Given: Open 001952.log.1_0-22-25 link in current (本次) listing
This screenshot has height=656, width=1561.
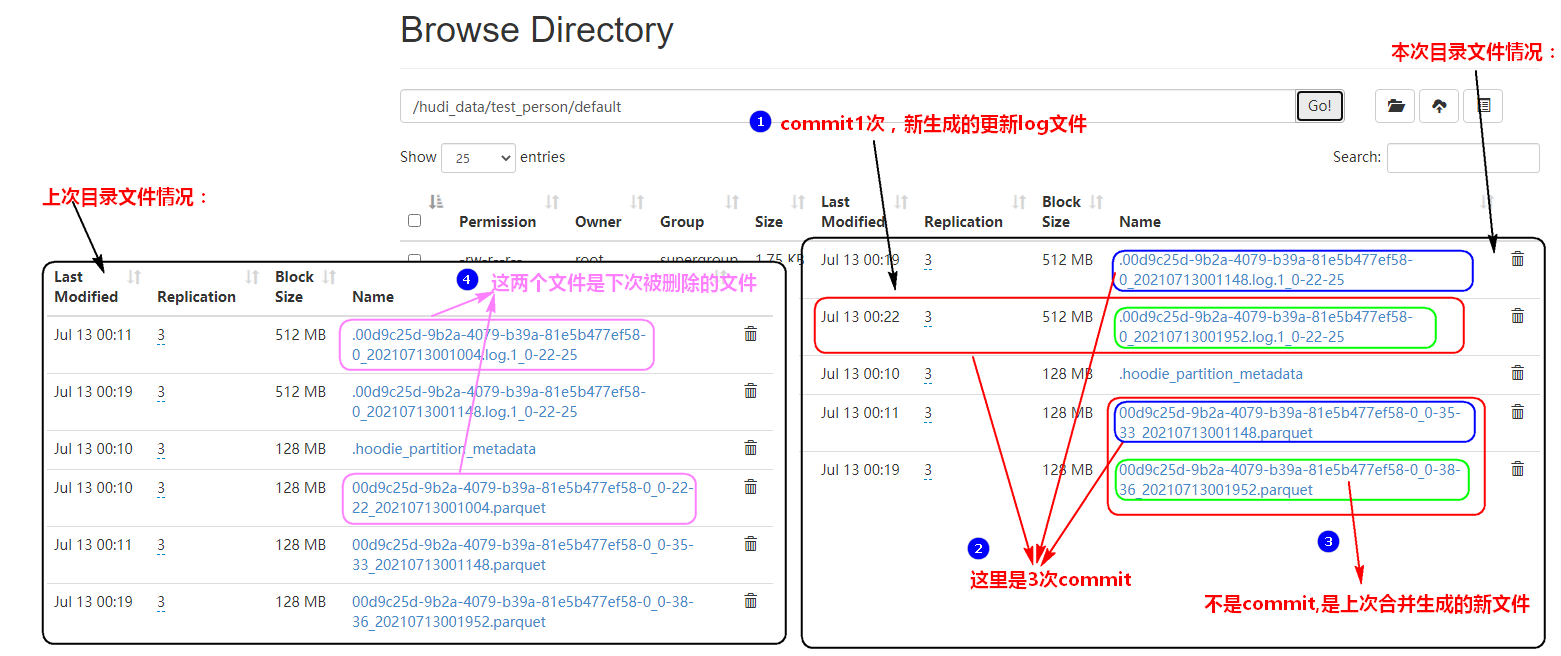Looking at the screenshot, I should coord(1266,327).
